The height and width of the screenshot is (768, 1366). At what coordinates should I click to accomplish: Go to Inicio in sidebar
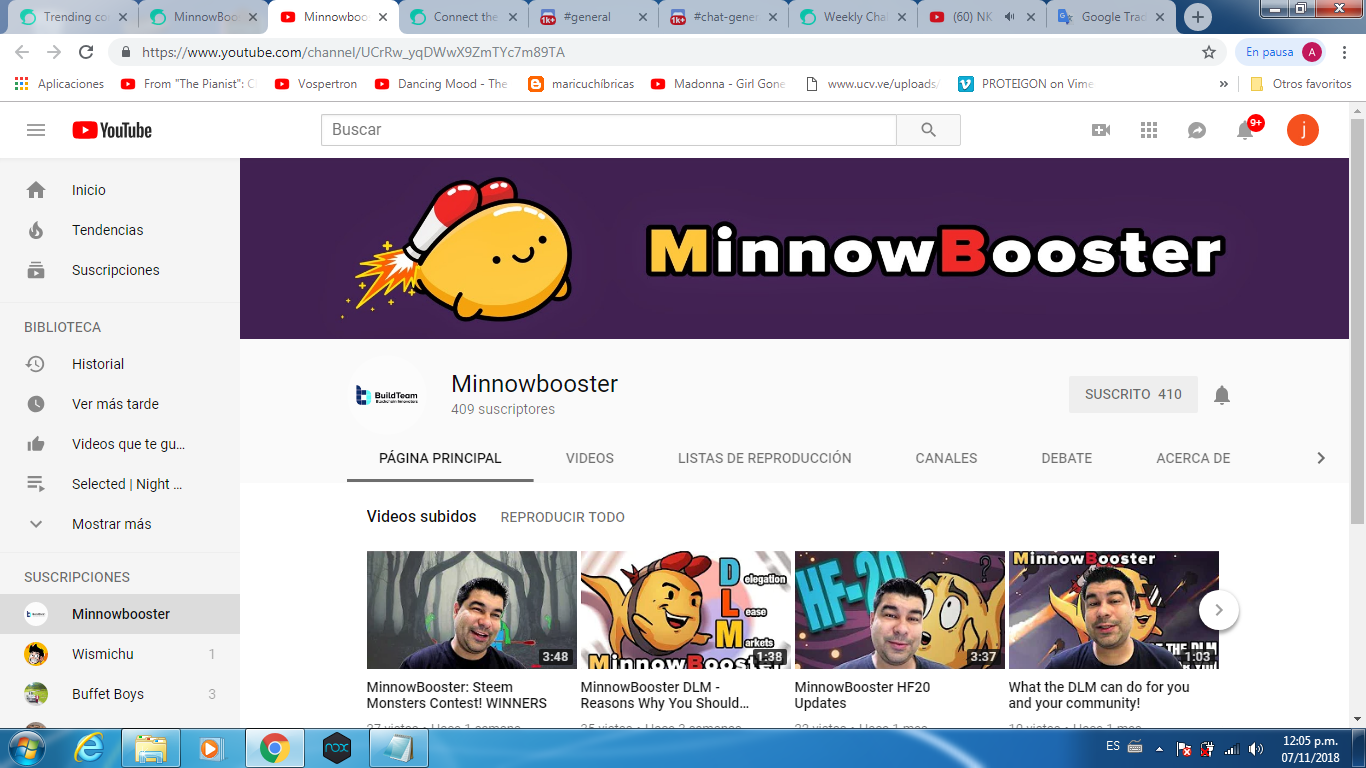(x=120, y=190)
